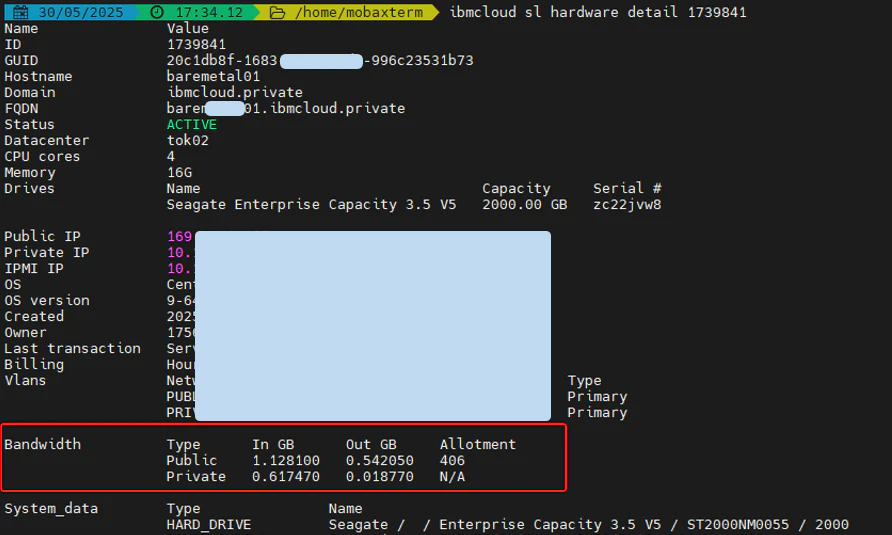Click the System_data label

(x=51, y=508)
